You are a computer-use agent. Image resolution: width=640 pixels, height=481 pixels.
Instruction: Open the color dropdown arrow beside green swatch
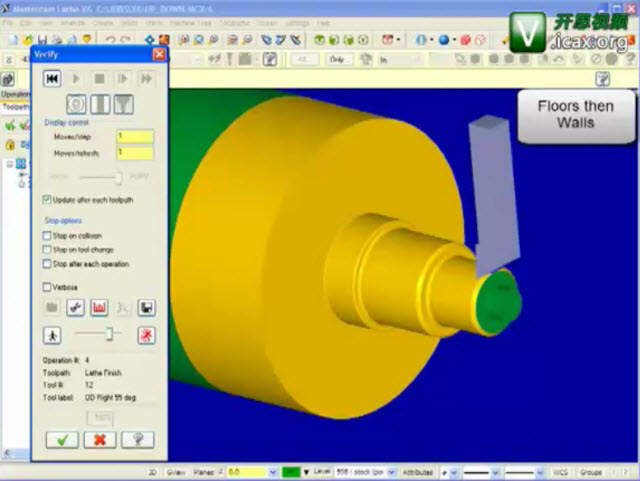tap(306, 472)
